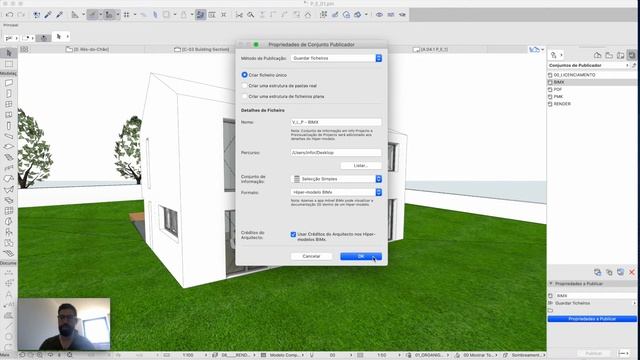Image resolution: width=640 pixels, height=360 pixels.
Task: Click the grid snap toolbar icon
Action: [127, 15]
